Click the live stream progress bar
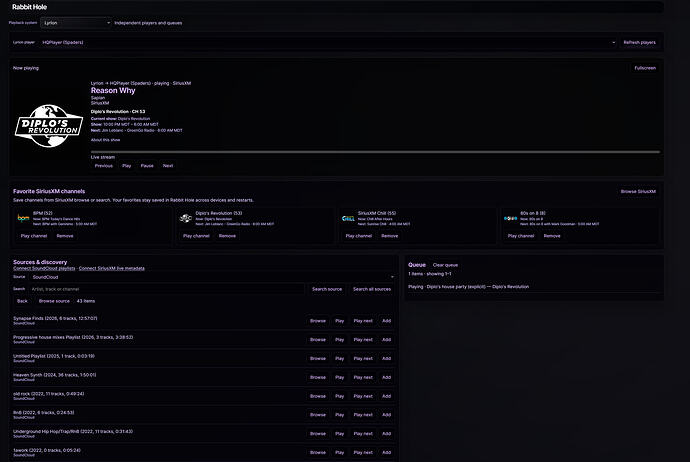 point(375,152)
